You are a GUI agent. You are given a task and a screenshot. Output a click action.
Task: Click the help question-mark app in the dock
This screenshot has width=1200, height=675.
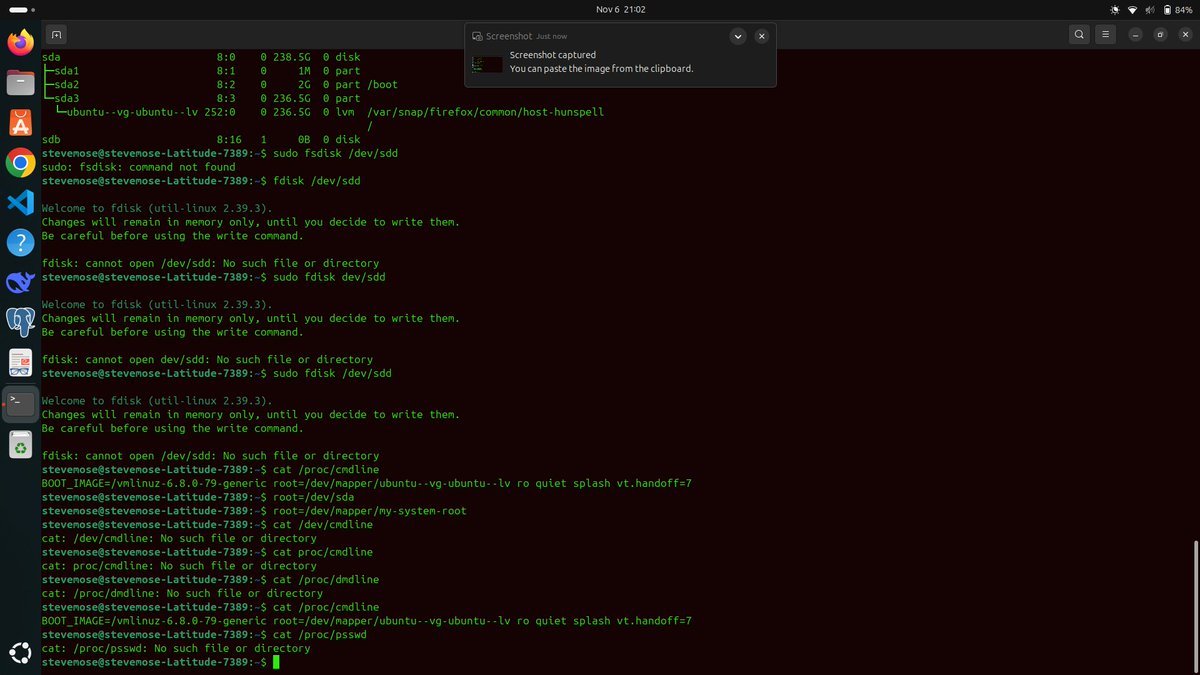coord(19,242)
